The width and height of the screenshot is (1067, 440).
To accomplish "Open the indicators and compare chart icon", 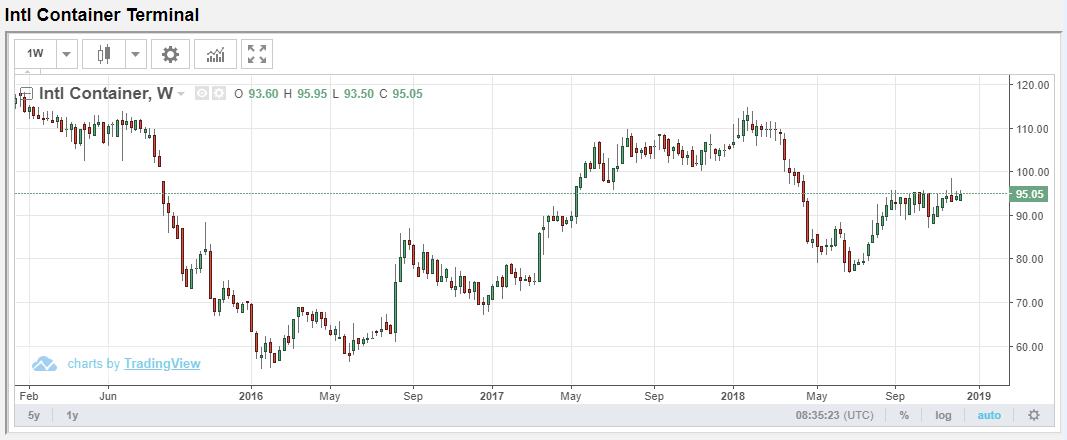I will coord(215,54).
